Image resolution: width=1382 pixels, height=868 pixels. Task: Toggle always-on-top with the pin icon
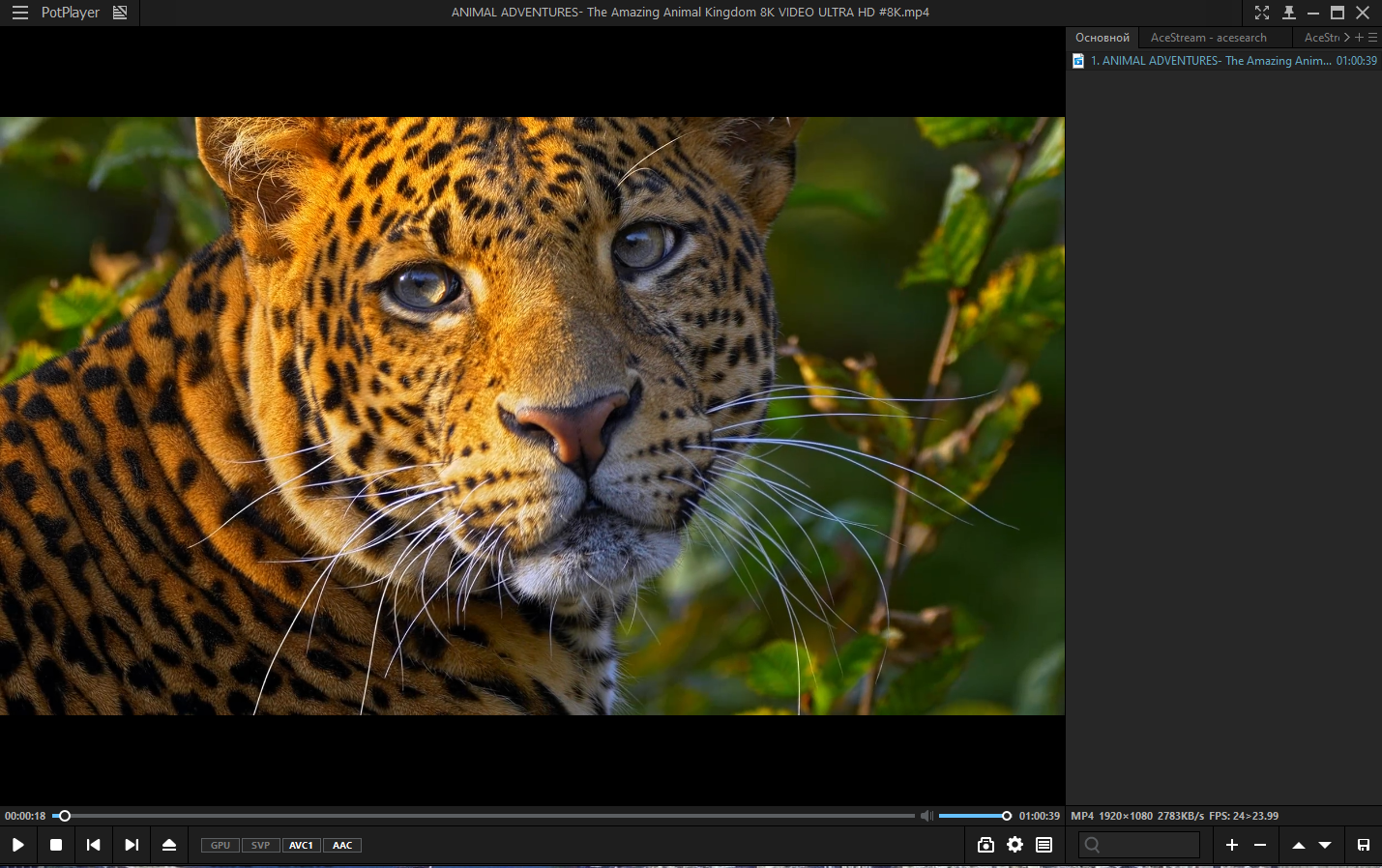point(1287,13)
